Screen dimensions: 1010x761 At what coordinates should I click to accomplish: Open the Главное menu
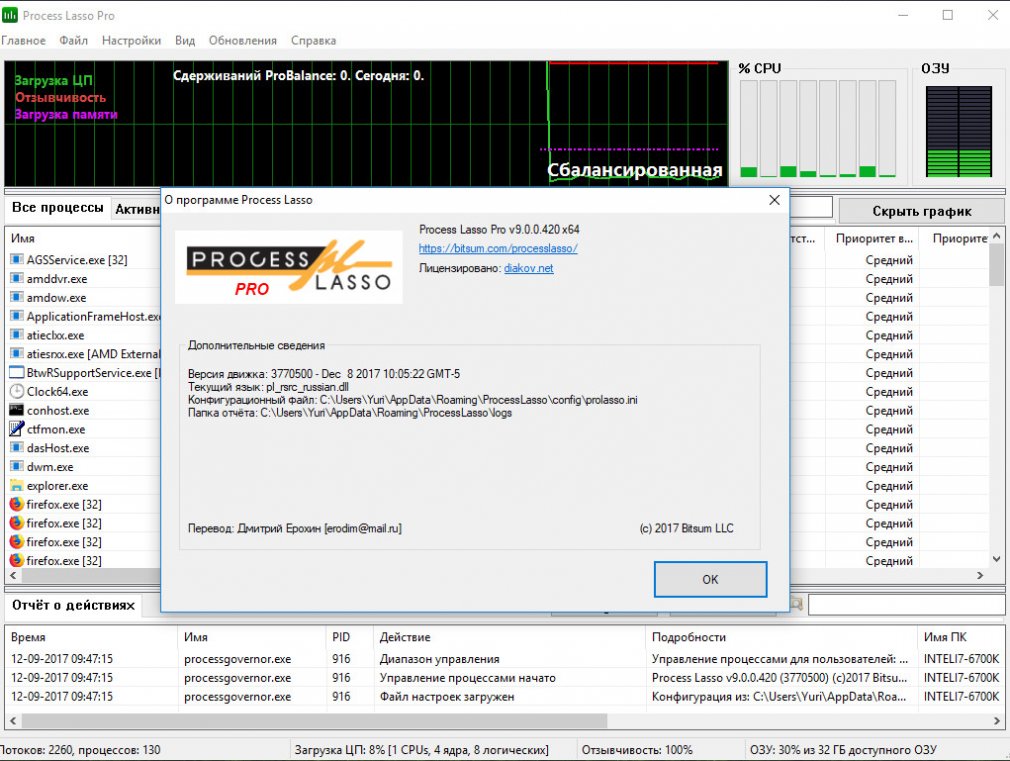(x=23, y=41)
